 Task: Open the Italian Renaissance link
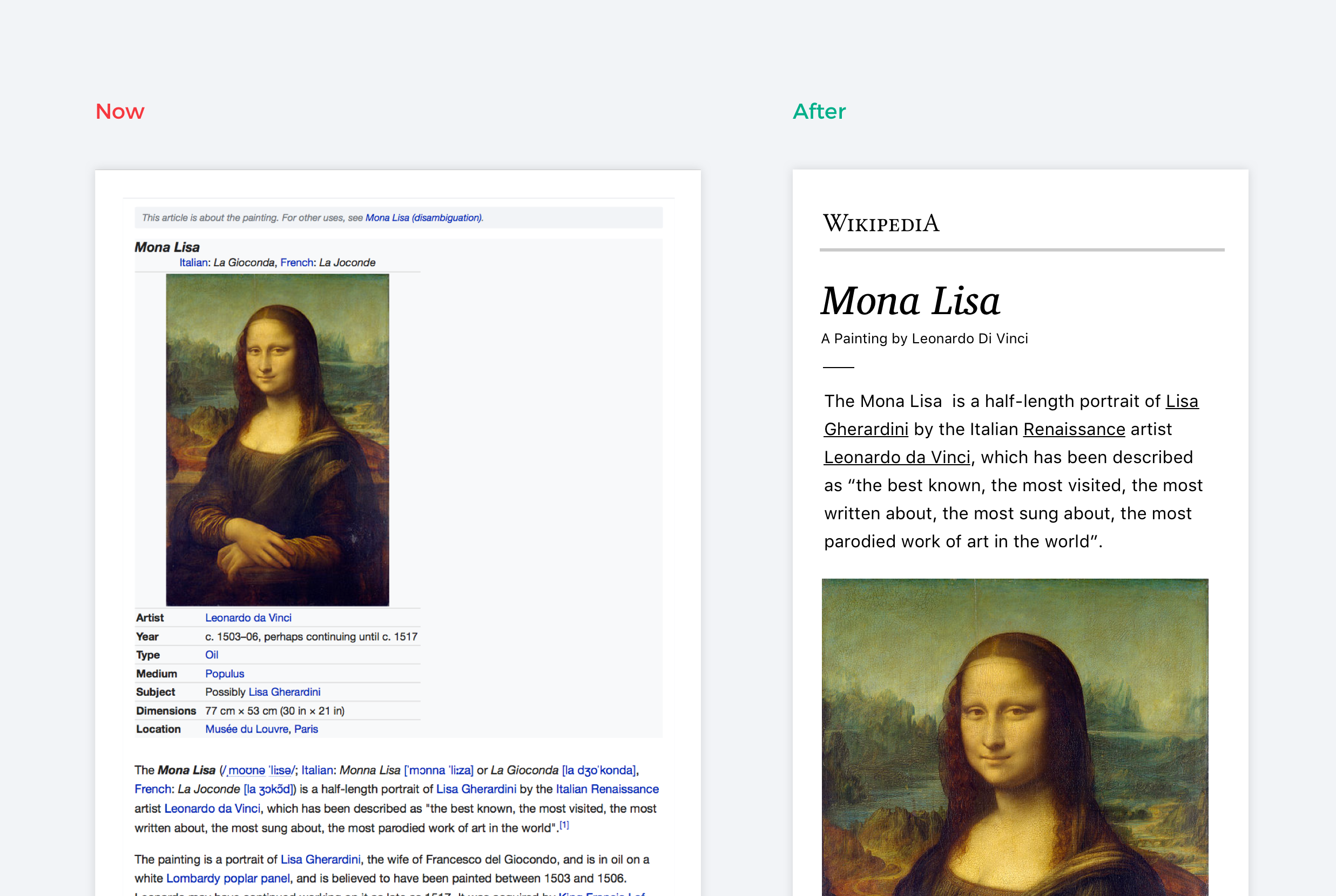(x=607, y=789)
